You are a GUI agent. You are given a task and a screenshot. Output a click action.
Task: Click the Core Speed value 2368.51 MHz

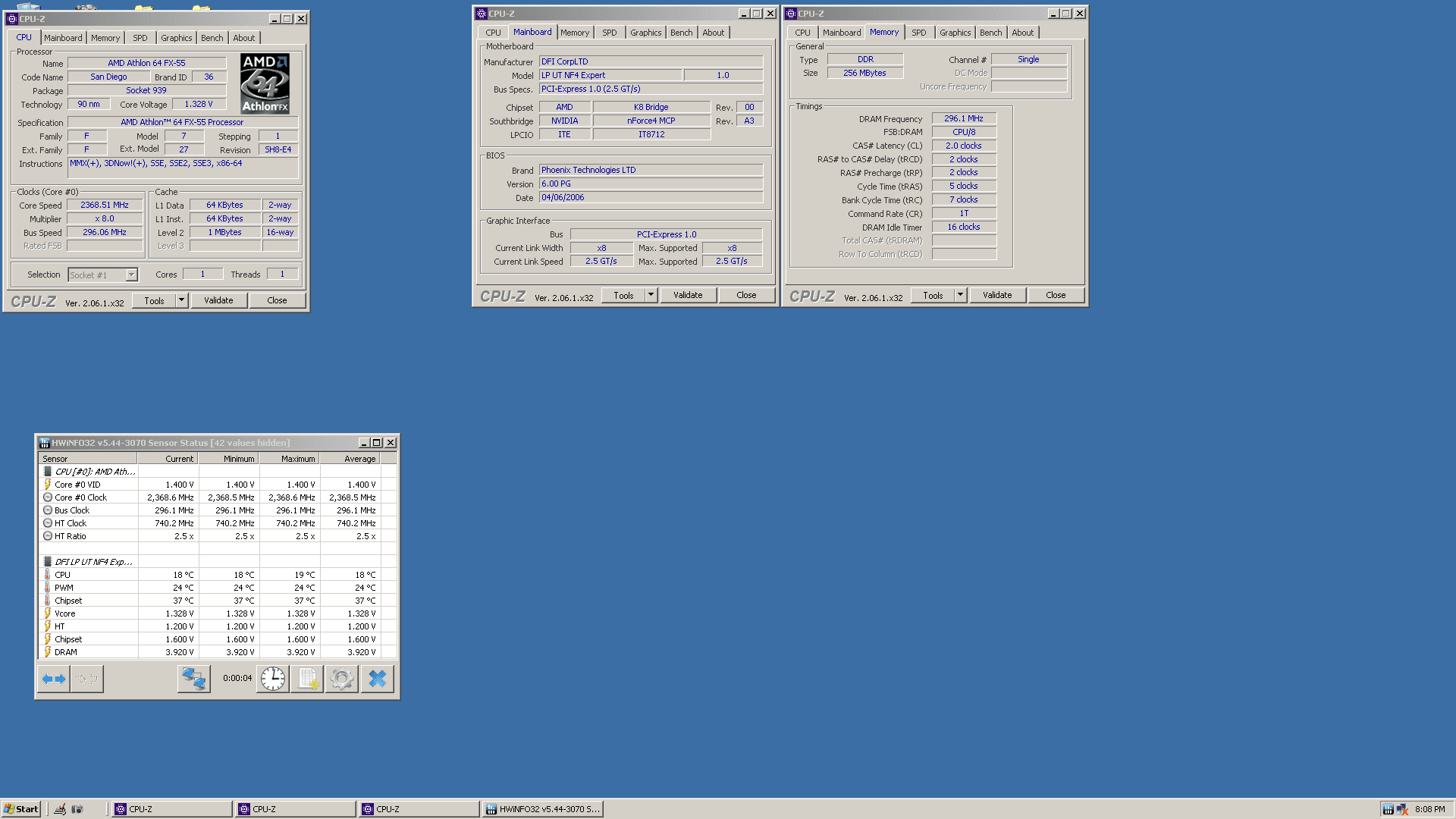(105, 205)
